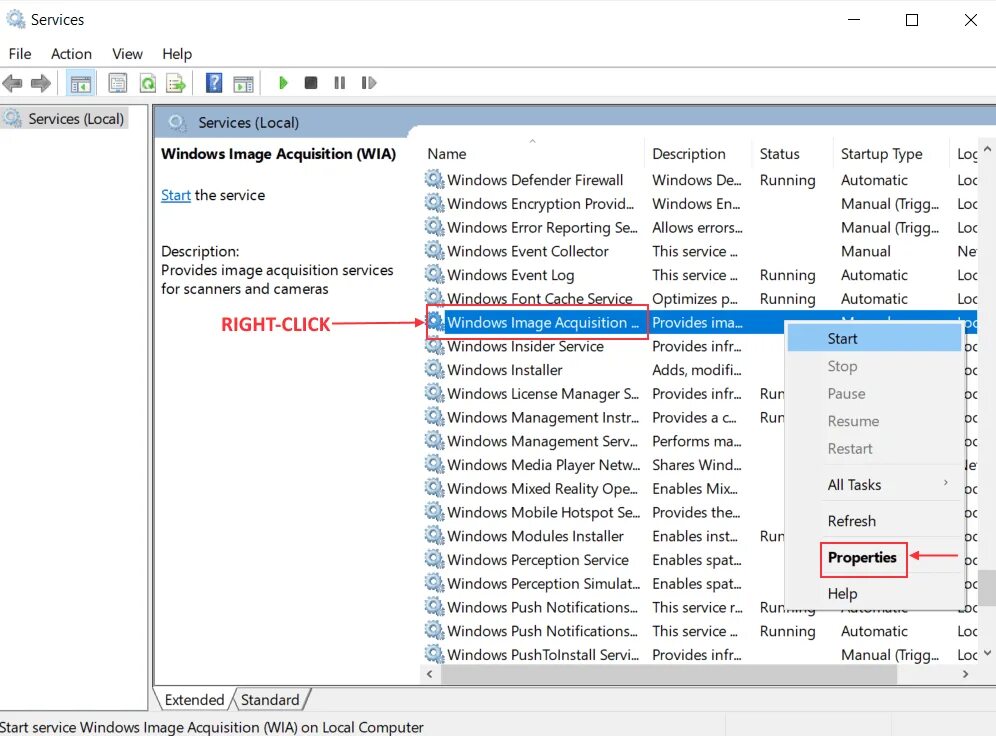
Task: Select the Windows Error Reporting Se... row
Action: [701, 227]
